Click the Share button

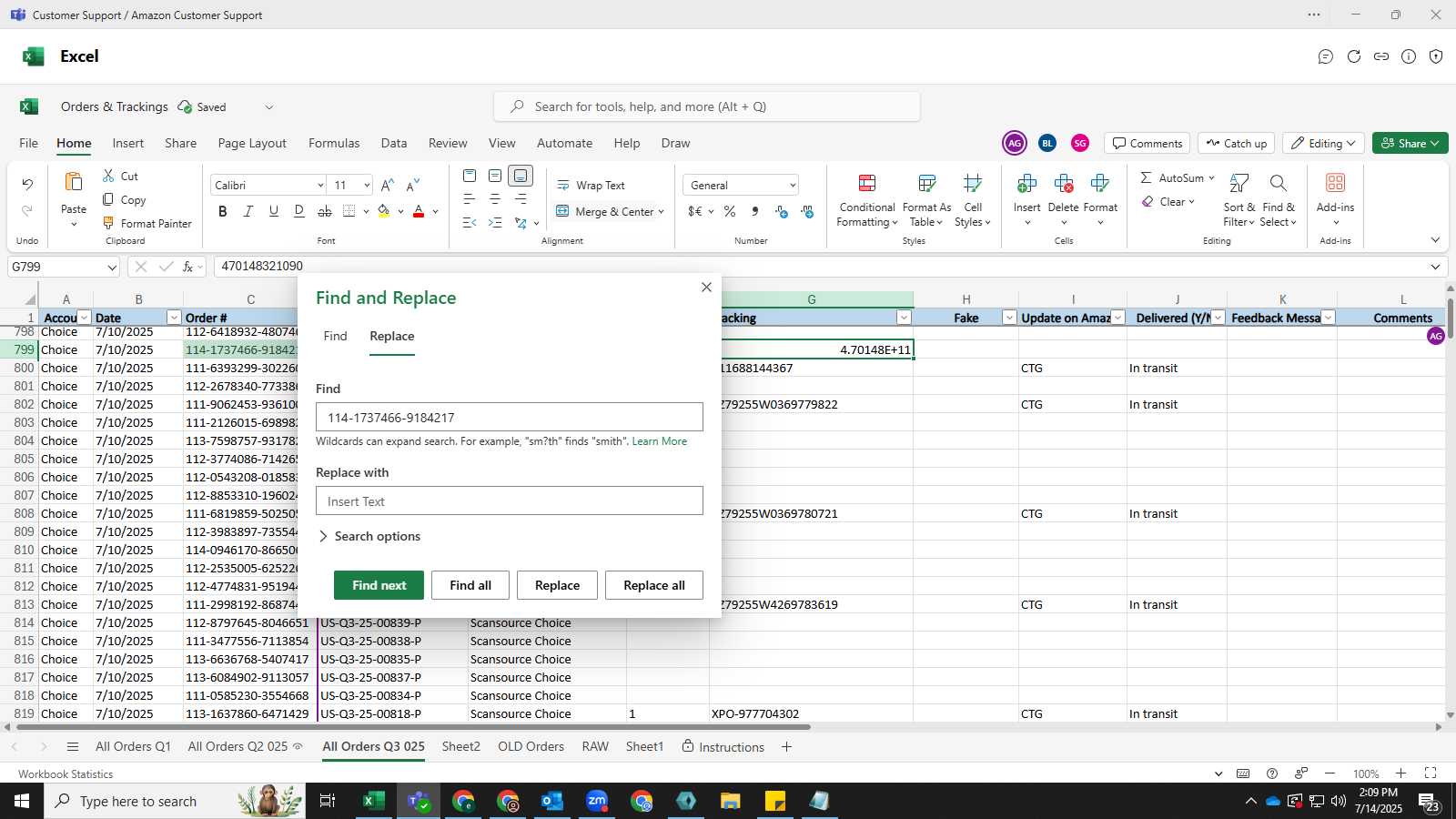[1410, 143]
